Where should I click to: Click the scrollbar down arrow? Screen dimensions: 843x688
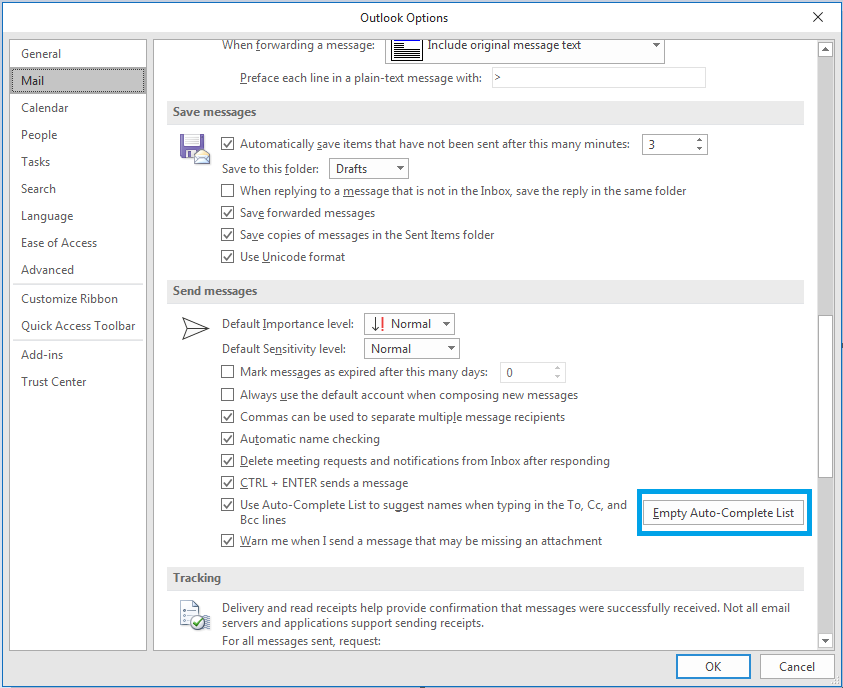(x=825, y=641)
